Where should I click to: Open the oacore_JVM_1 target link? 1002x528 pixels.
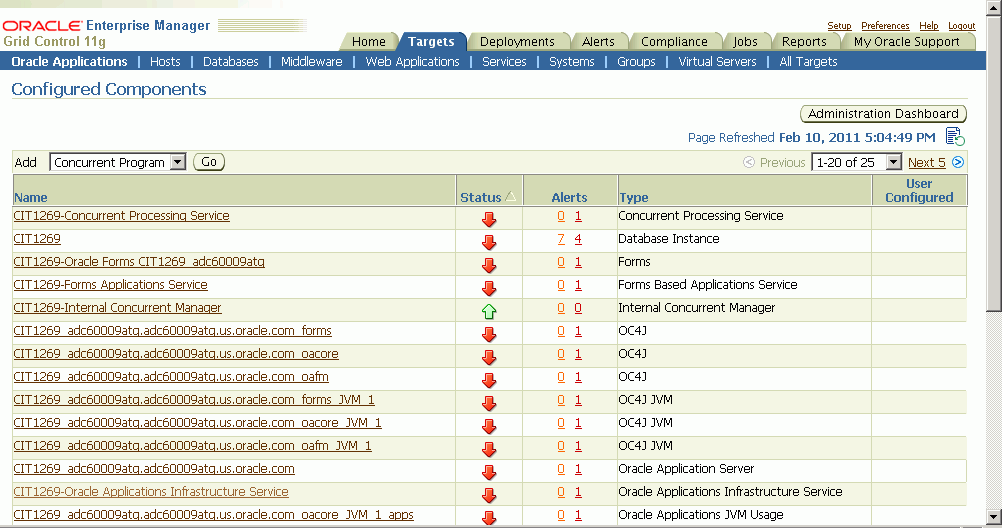coord(197,423)
